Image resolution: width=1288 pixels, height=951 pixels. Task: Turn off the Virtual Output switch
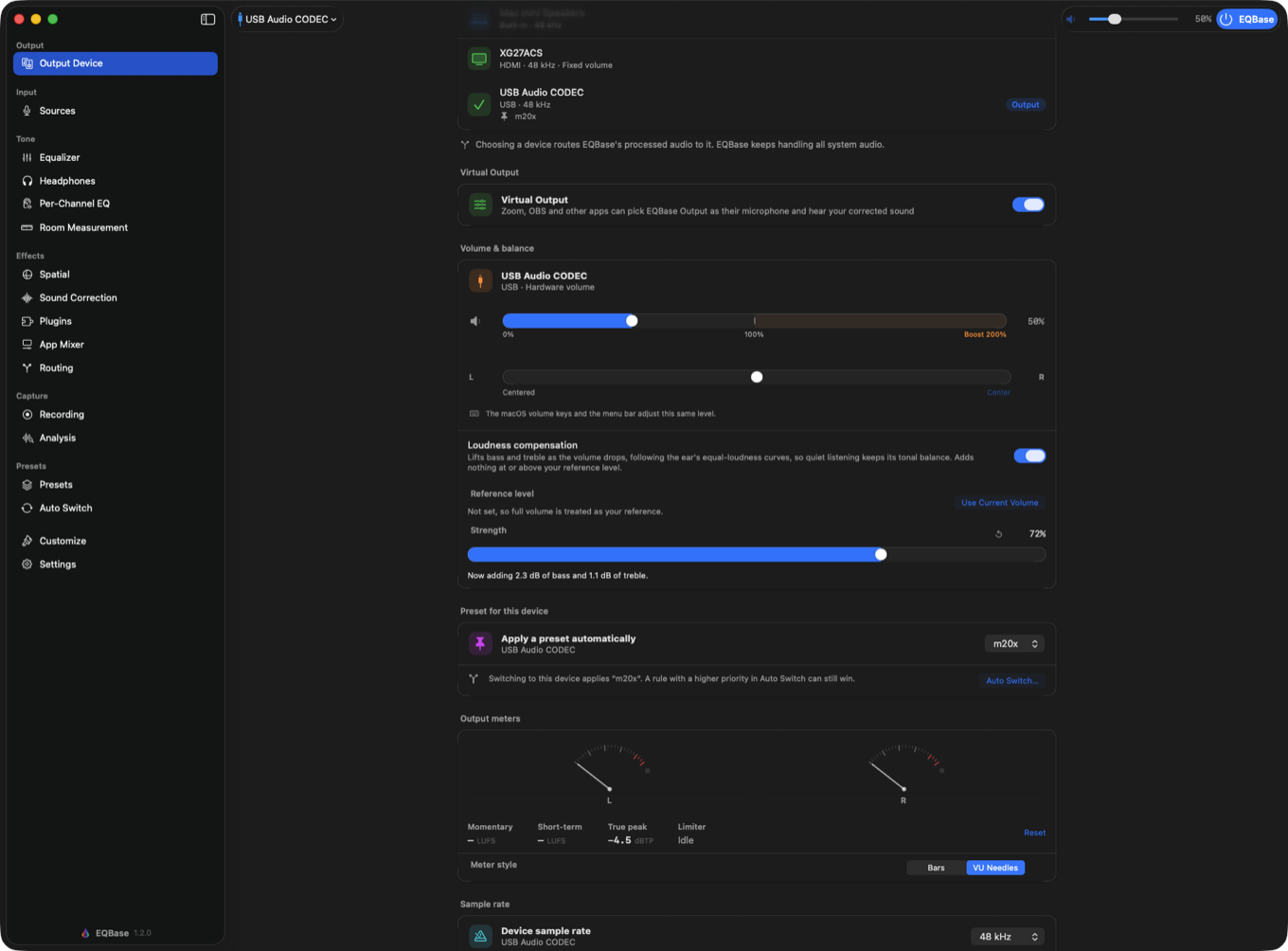click(x=1029, y=205)
